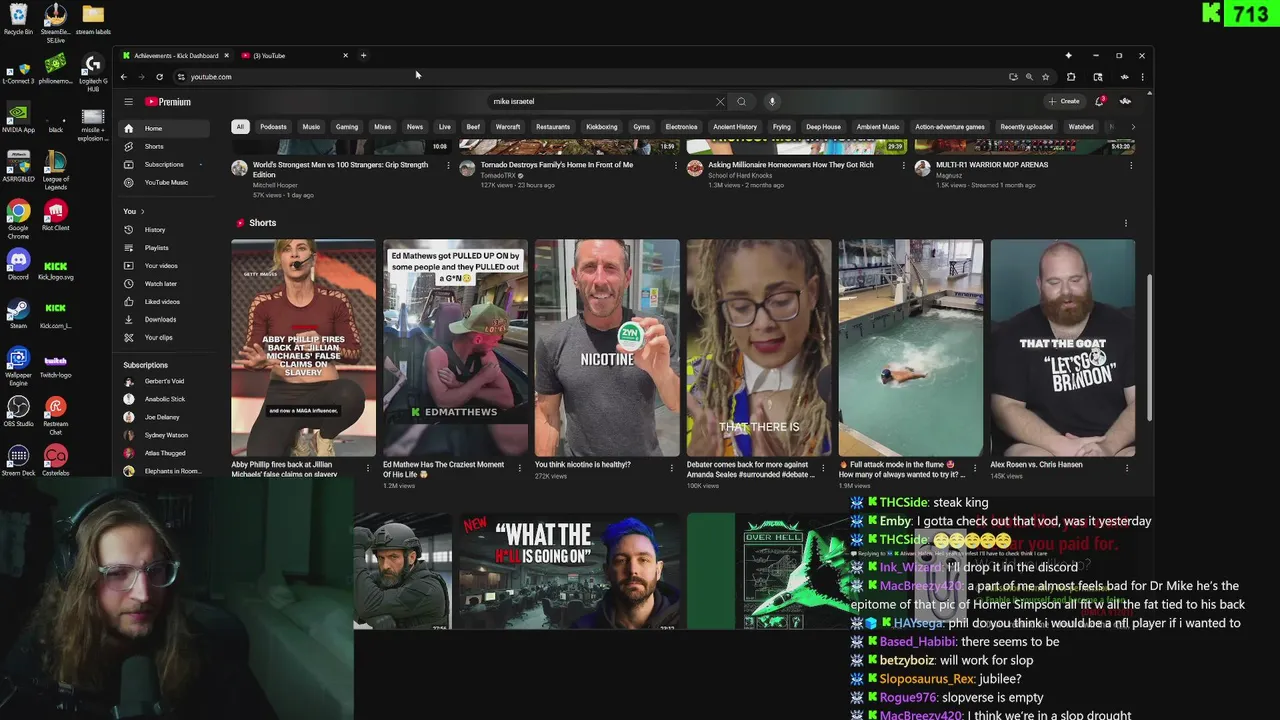The height and width of the screenshot is (720, 1280).
Task: Select the Kickboxing filter chip
Action: (x=602, y=127)
